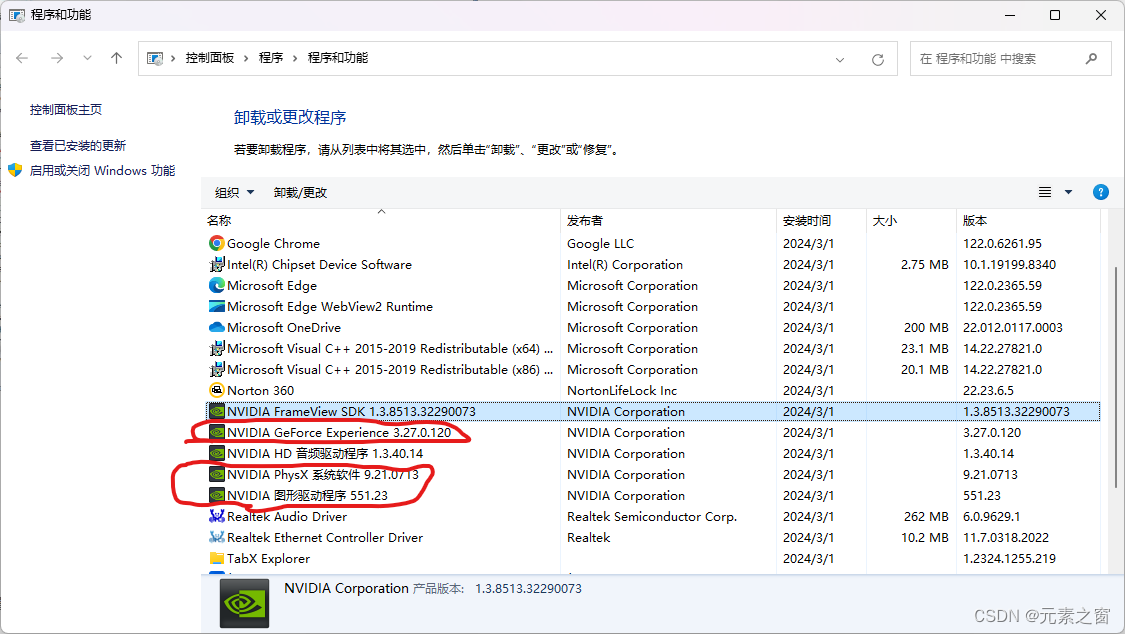Click the Visual C++ Redistributable (x64) icon
The width and height of the screenshot is (1125, 634).
(x=217, y=349)
